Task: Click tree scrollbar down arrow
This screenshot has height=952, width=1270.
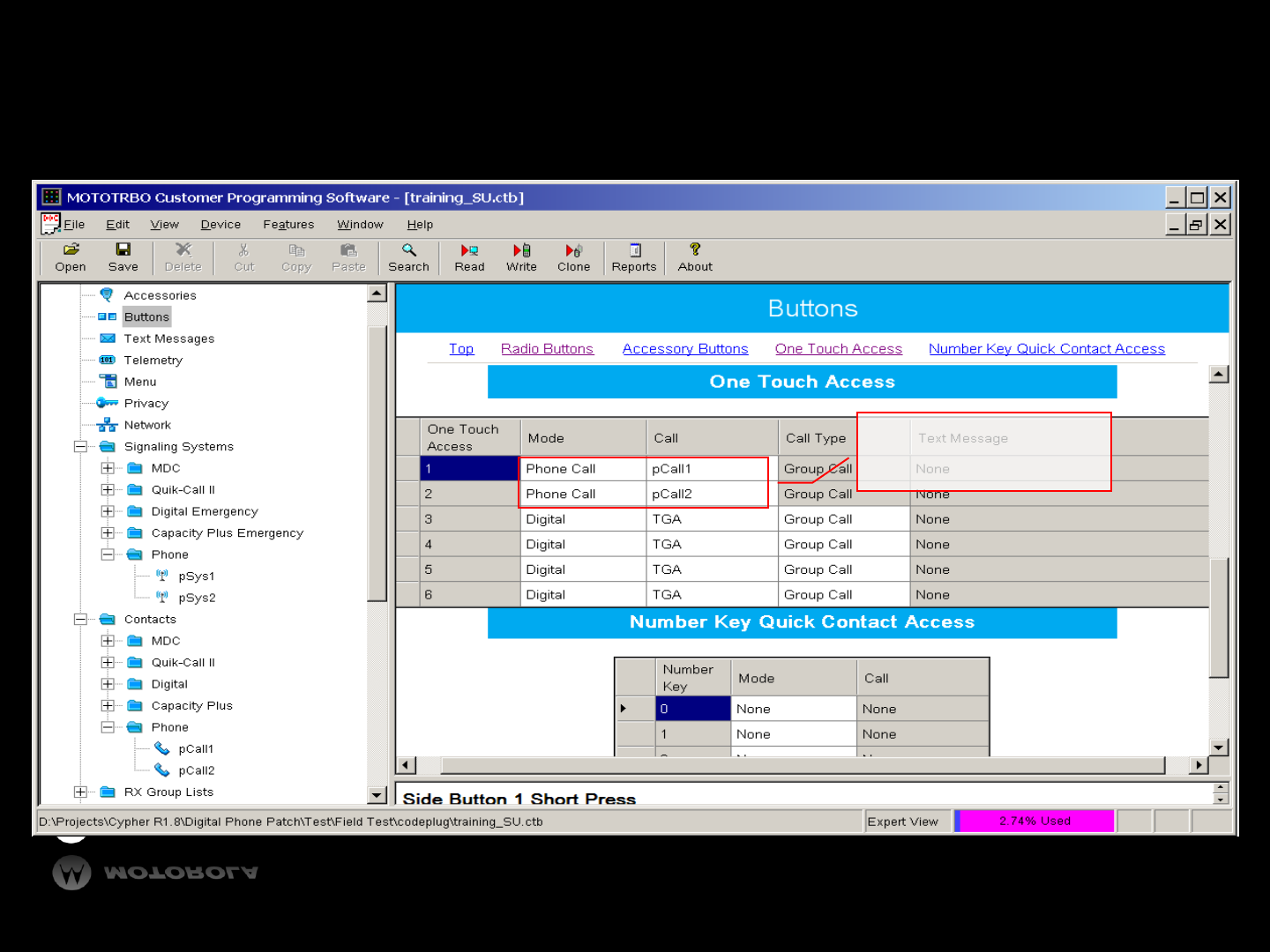Action: 377,794
